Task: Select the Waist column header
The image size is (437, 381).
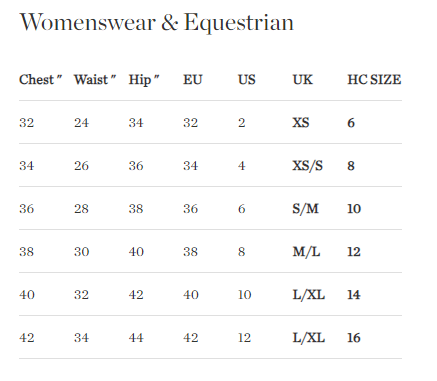Action: (95, 80)
